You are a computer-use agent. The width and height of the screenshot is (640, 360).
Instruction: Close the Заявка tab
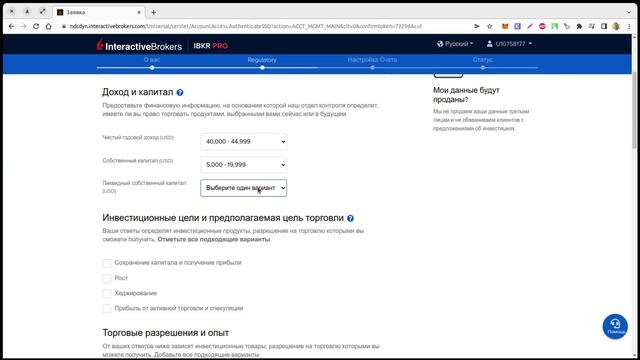click(139, 12)
